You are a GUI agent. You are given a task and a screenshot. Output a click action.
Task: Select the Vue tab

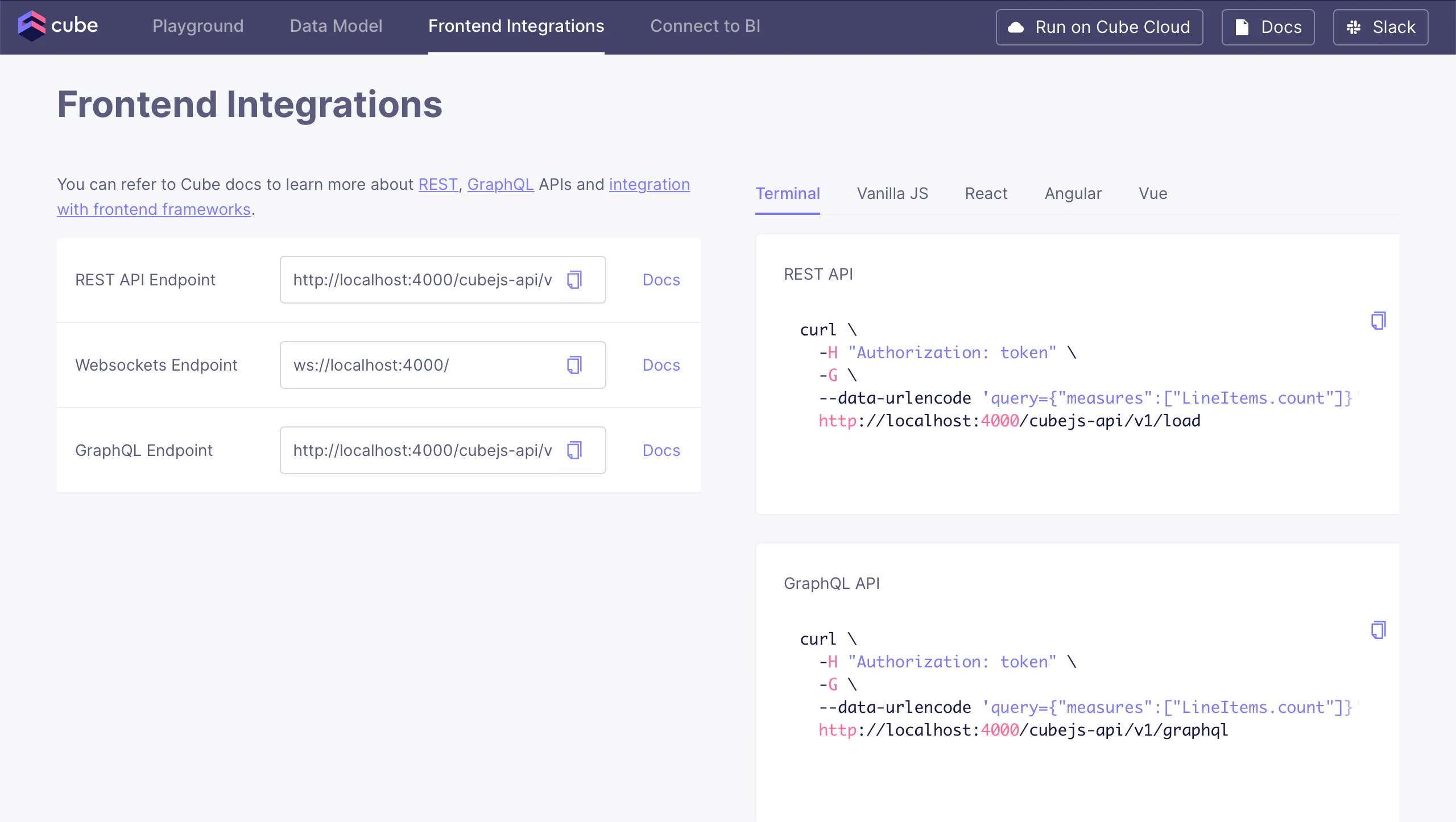pyautogui.click(x=1152, y=194)
